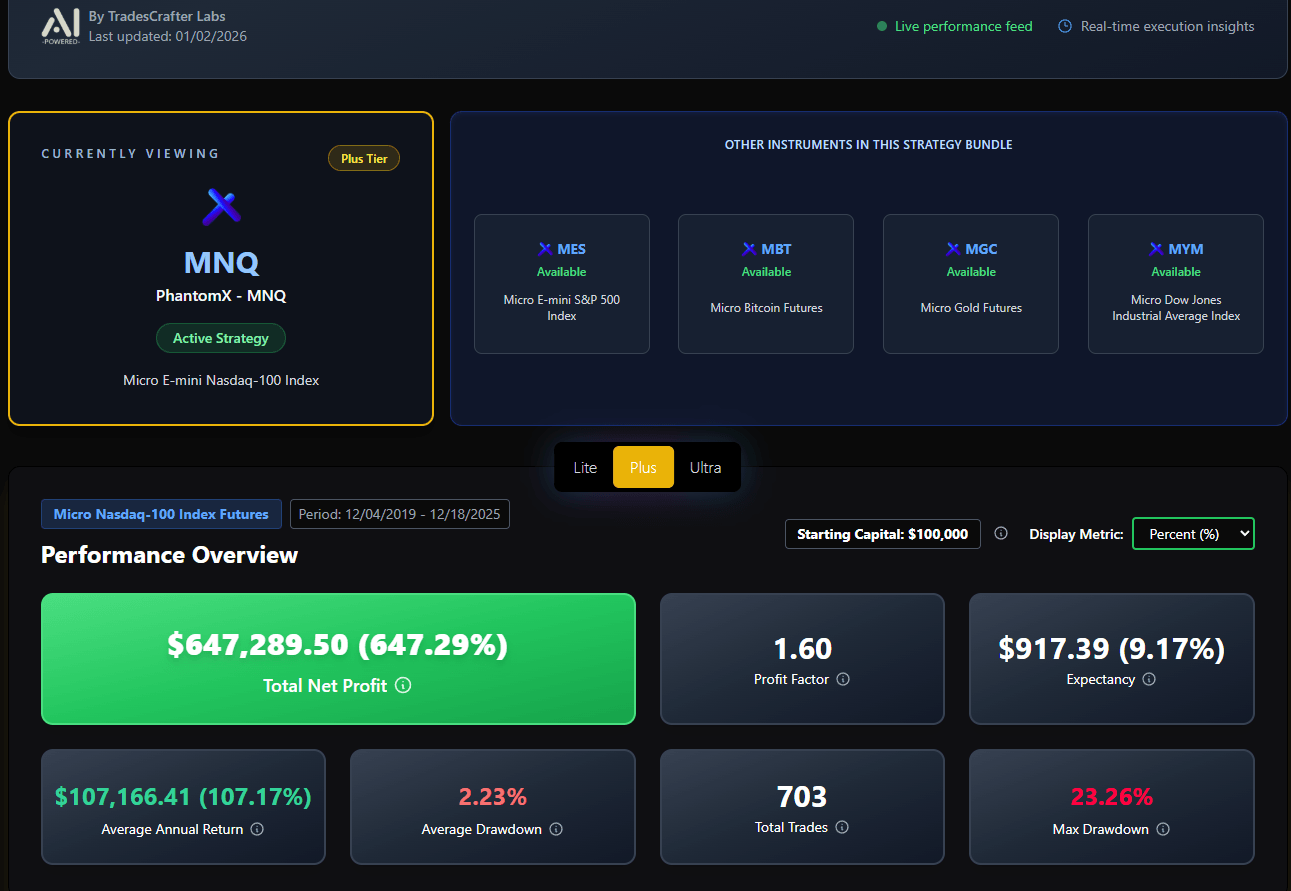Click the $917.39 (9.17%) expectancy value
The height and width of the screenshot is (891, 1291).
(x=1112, y=649)
